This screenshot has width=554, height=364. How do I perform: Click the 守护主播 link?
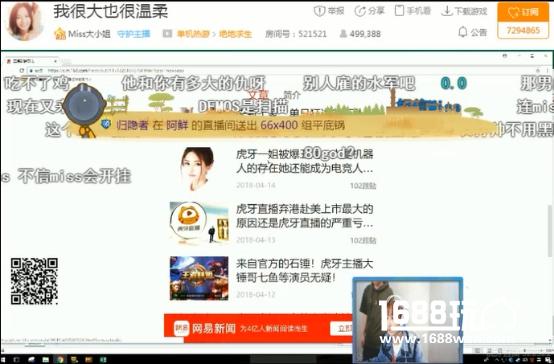134,34
